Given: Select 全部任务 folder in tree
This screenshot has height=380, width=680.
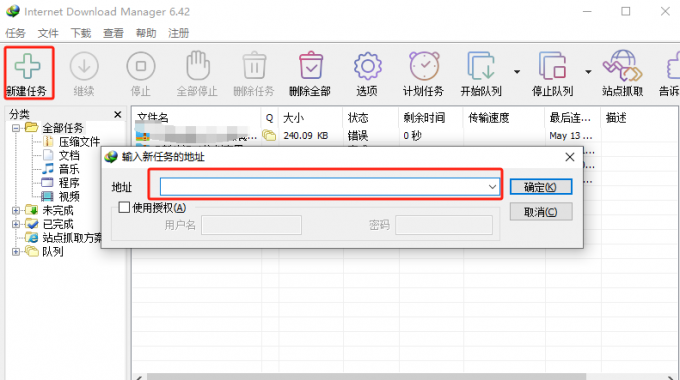Looking at the screenshot, I should pyautogui.click(x=62, y=128).
